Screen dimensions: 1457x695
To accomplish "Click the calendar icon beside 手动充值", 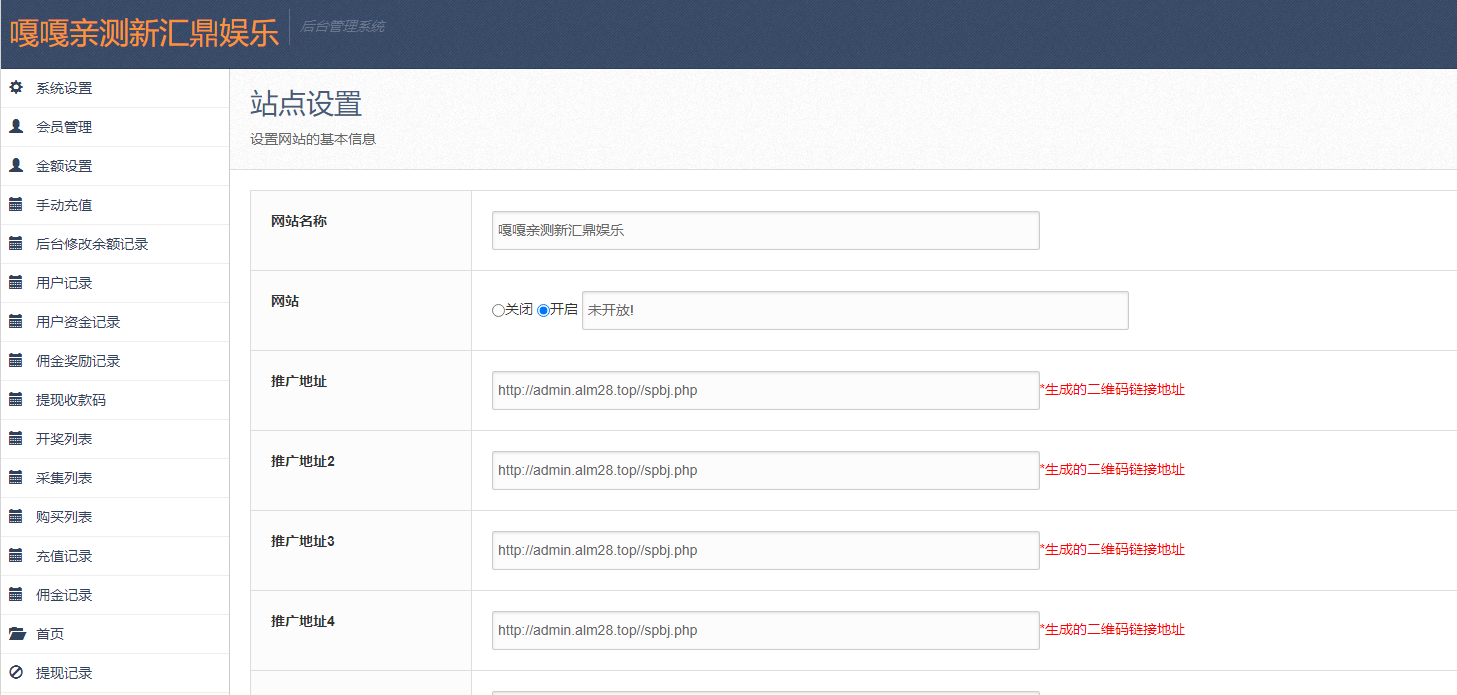I will 16,205.
